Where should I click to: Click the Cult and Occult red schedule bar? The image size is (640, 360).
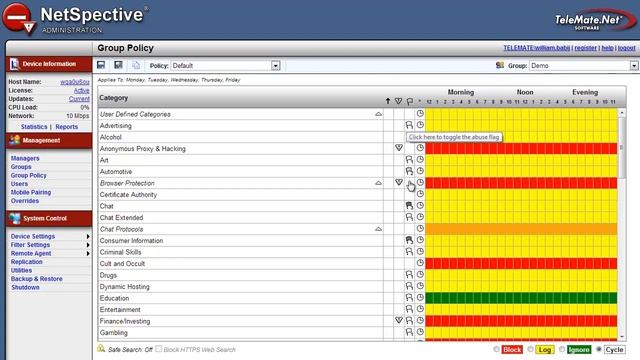coord(521,263)
